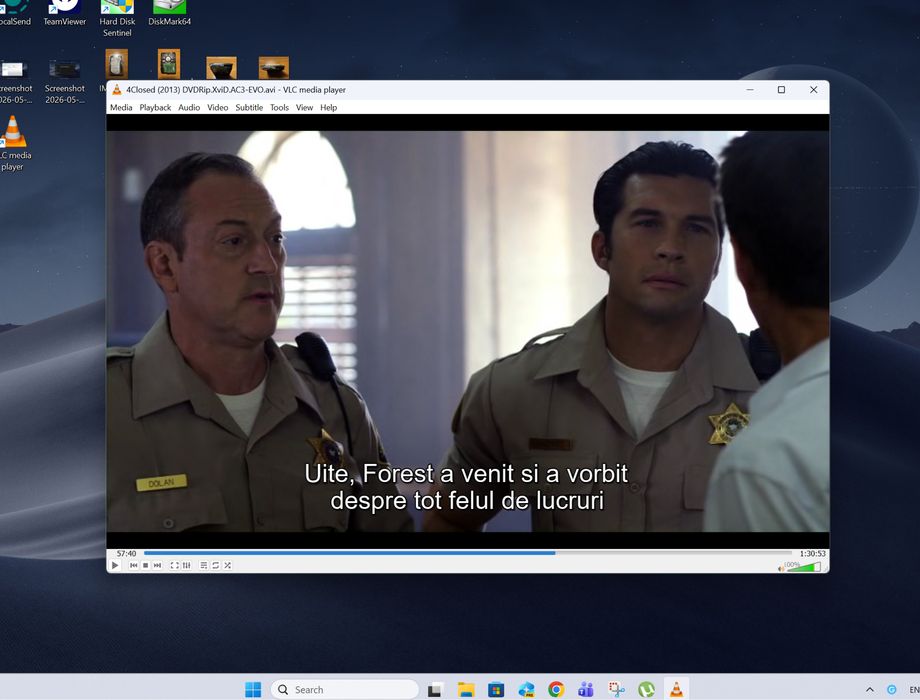Viewport: 920px width, 700px height.
Task: Open the View menu
Action: coord(304,107)
